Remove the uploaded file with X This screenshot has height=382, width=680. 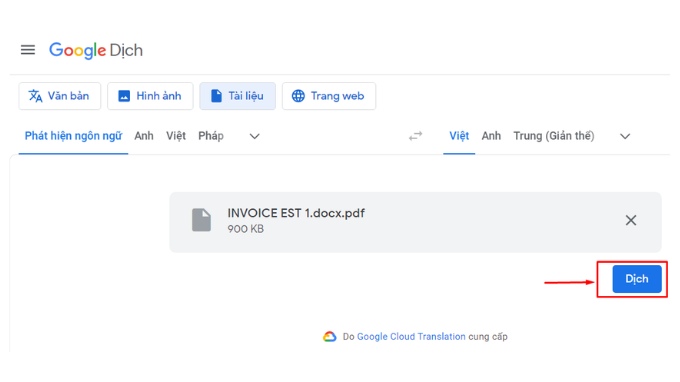tap(631, 220)
